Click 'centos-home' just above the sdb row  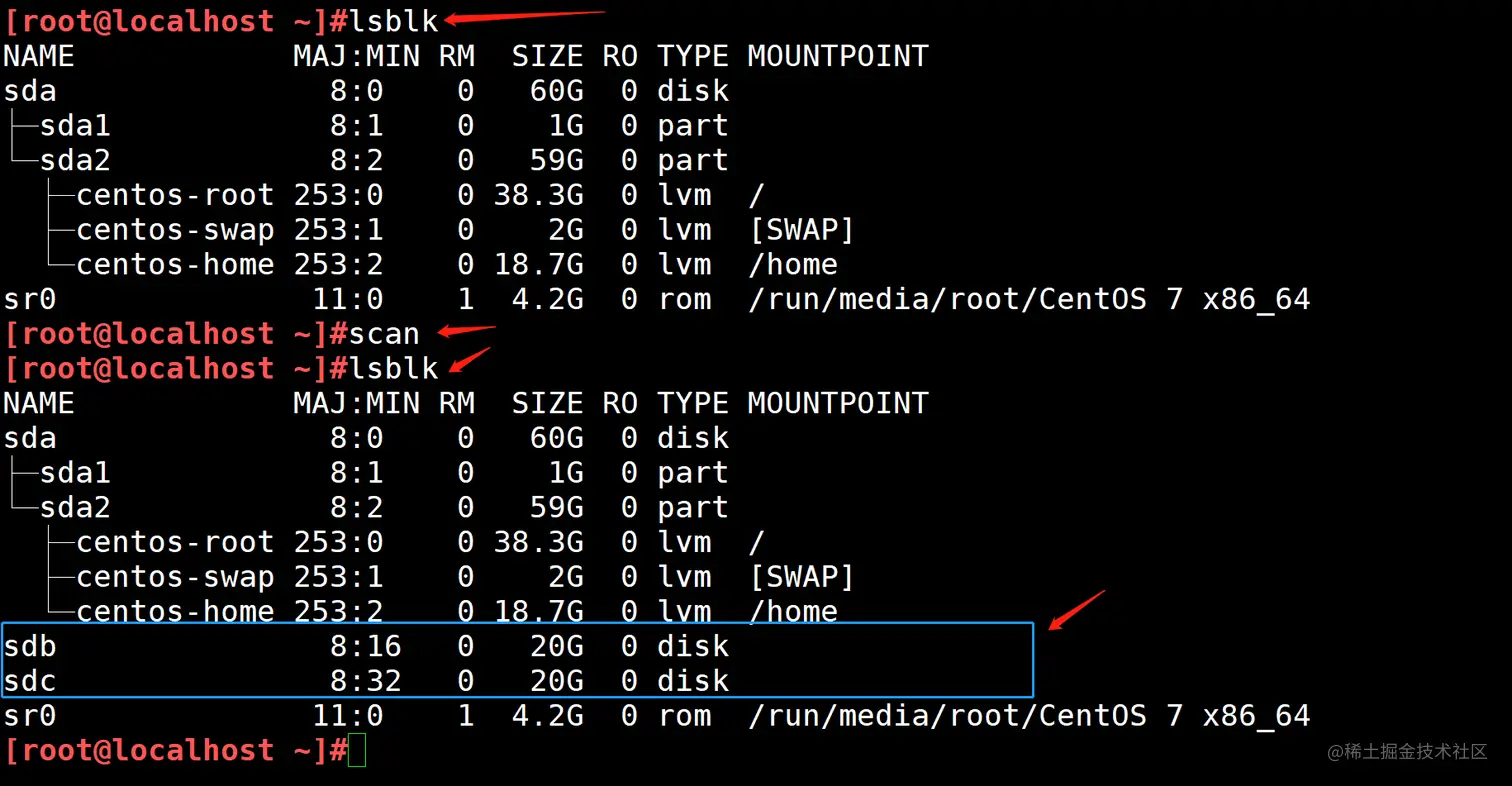point(175,611)
